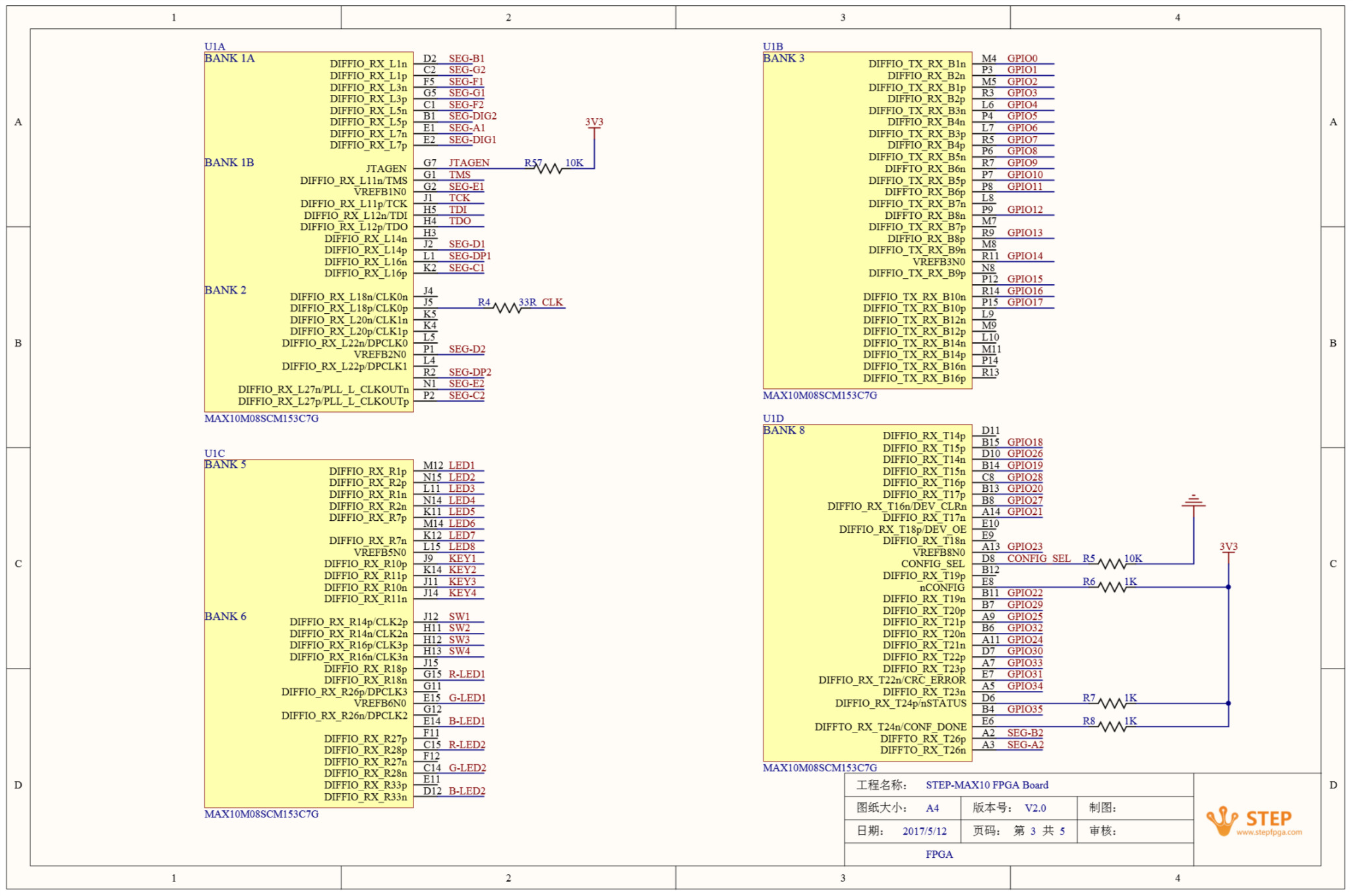This screenshot has height=896, width=1353.
Task: Select the CONFIG_SEL net label
Action: tap(1038, 558)
